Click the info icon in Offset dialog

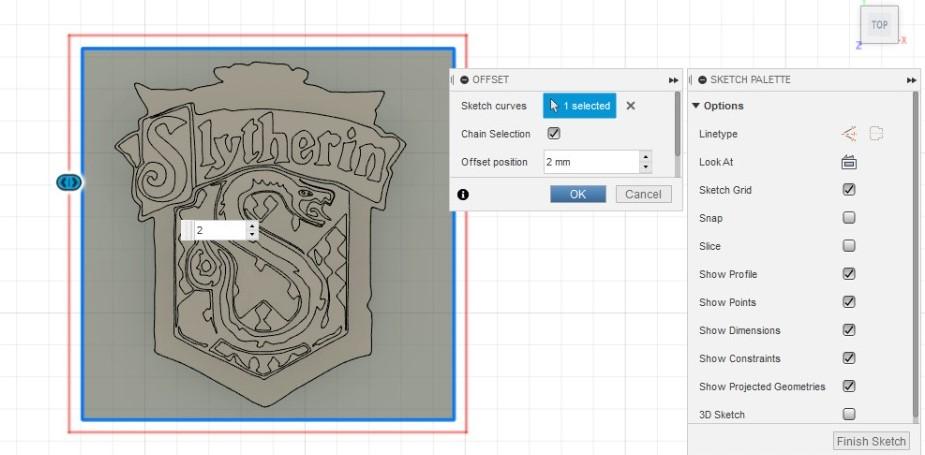463,194
